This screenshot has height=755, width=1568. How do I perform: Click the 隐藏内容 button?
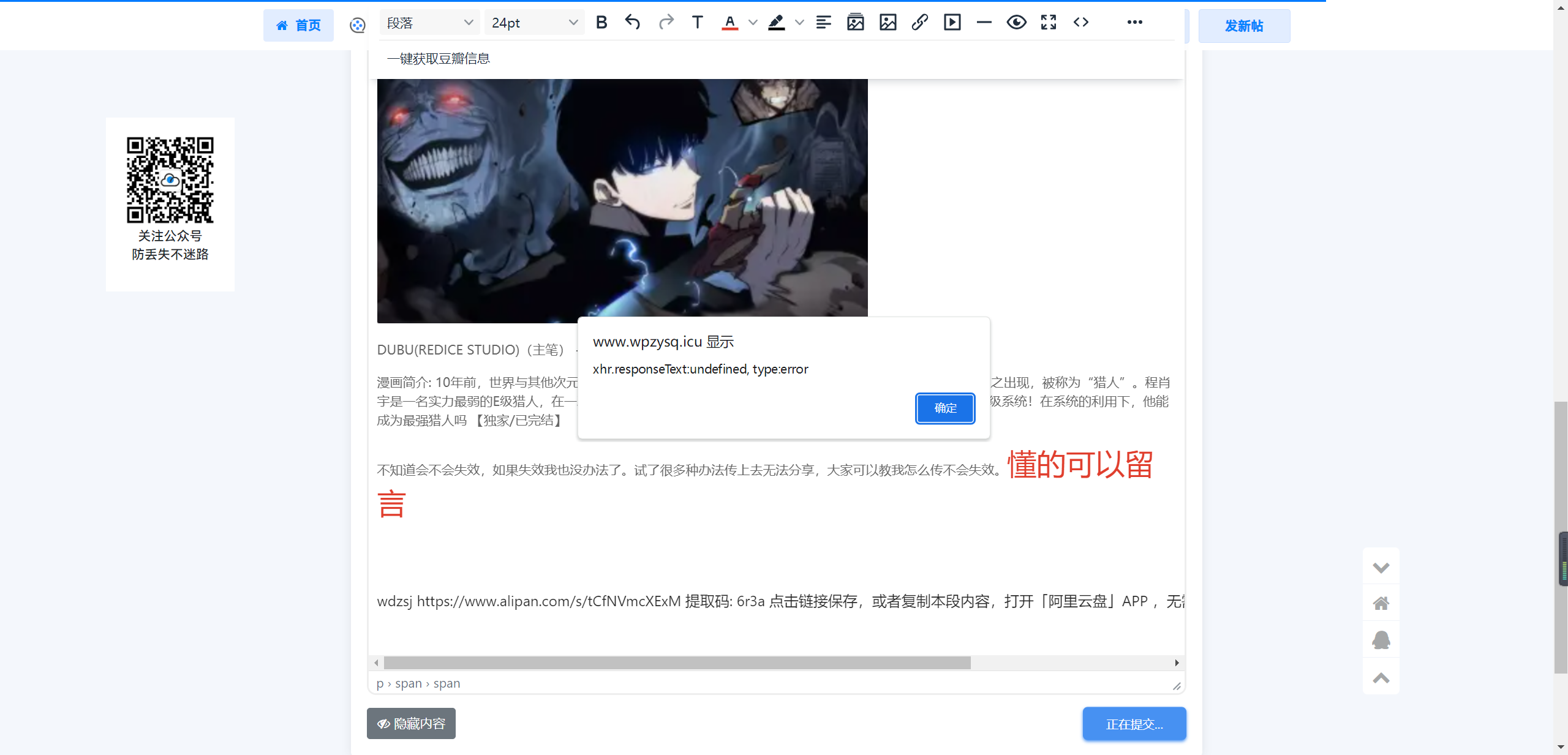(411, 724)
